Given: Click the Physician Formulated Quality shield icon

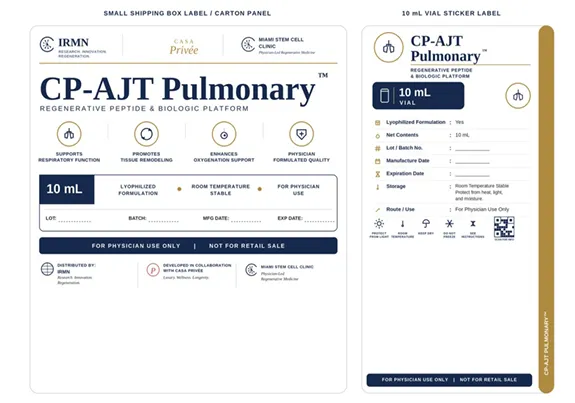Looking at the screenshot, I should coord(301,134).
